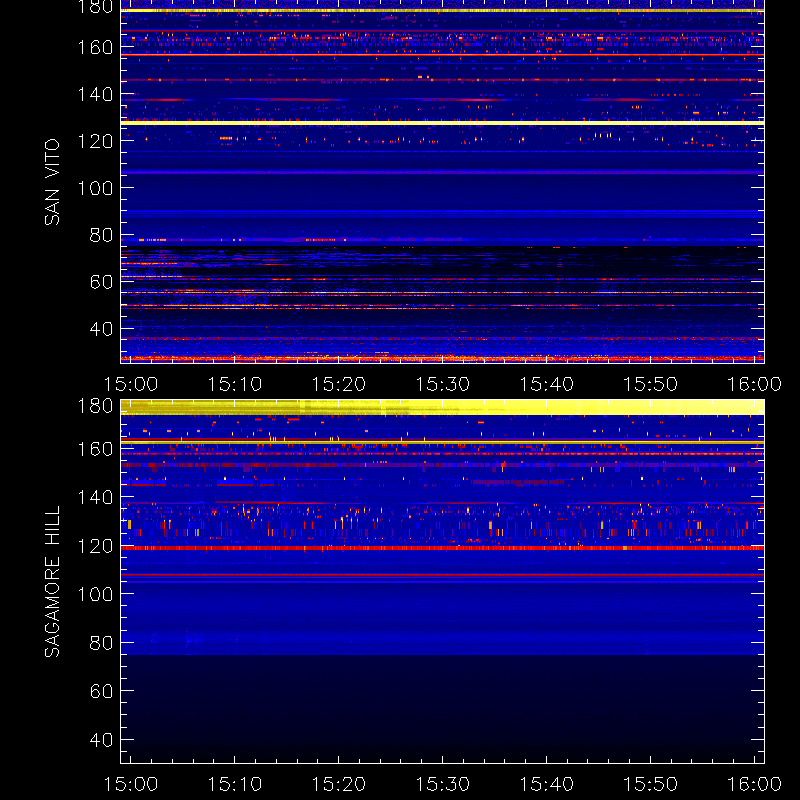Image resolution: width=800 pixels, height=800 pixels.
Task: Click the 160 label on SAGAMORE HILL axis
Action: click(x=95, y=449)
